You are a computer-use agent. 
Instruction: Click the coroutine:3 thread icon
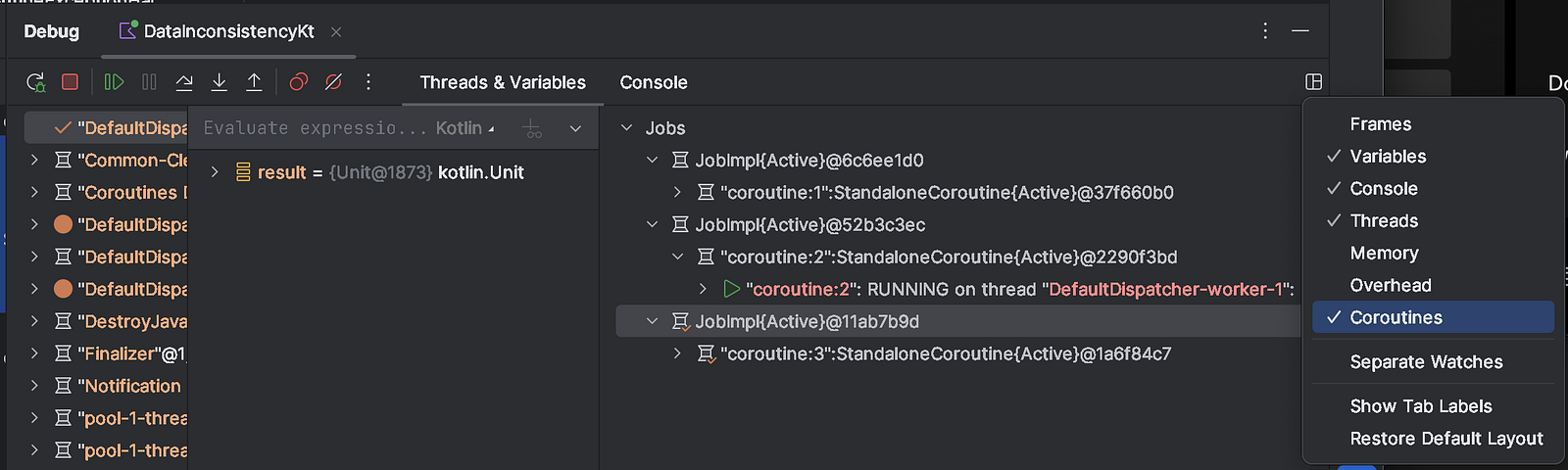[x=706, y=353]
